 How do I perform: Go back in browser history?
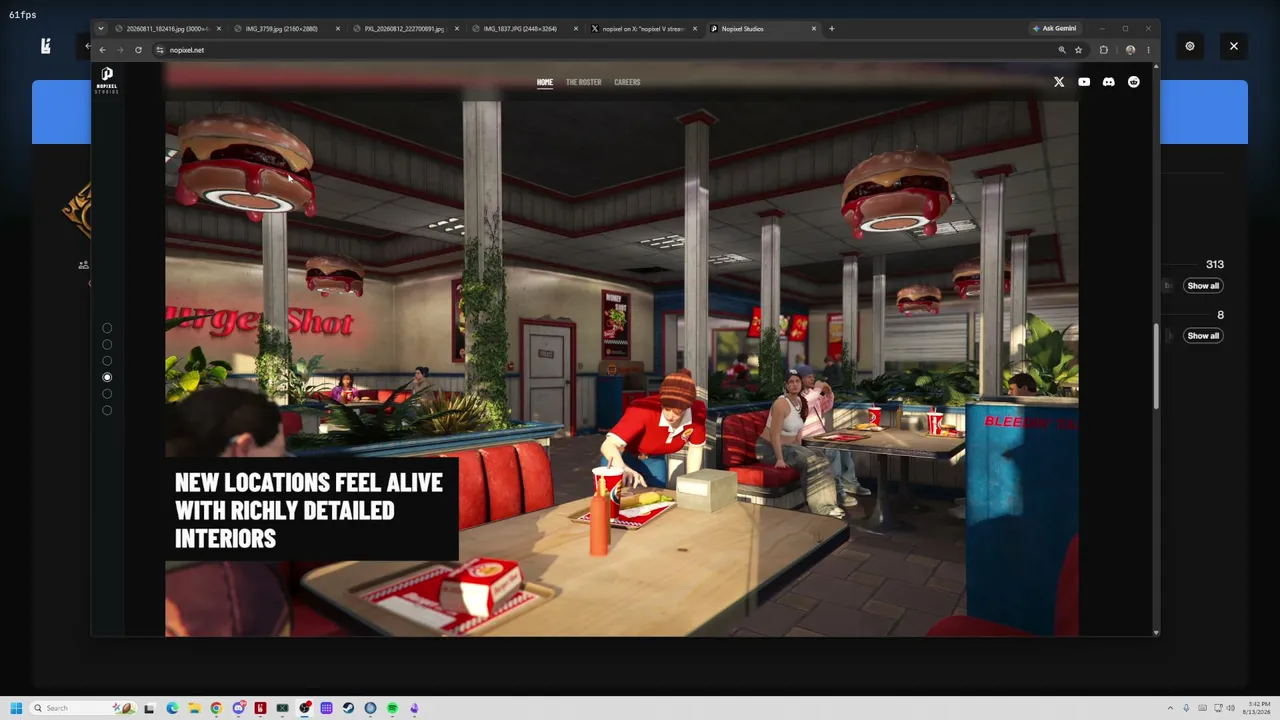point(102,50)
